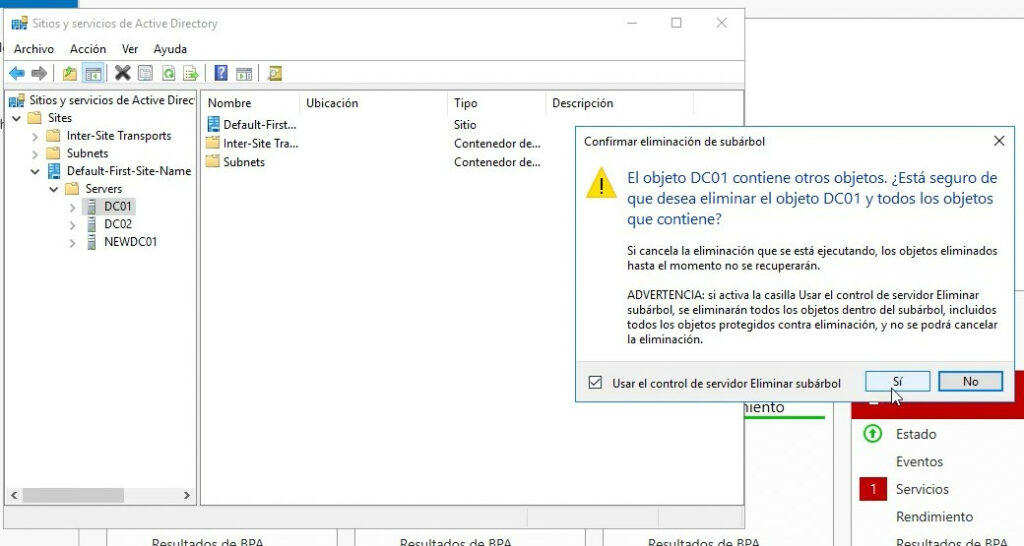Expand the NEWDC01 server node
The width and height of the screenshot is (1024, 546).
point(72,242)
